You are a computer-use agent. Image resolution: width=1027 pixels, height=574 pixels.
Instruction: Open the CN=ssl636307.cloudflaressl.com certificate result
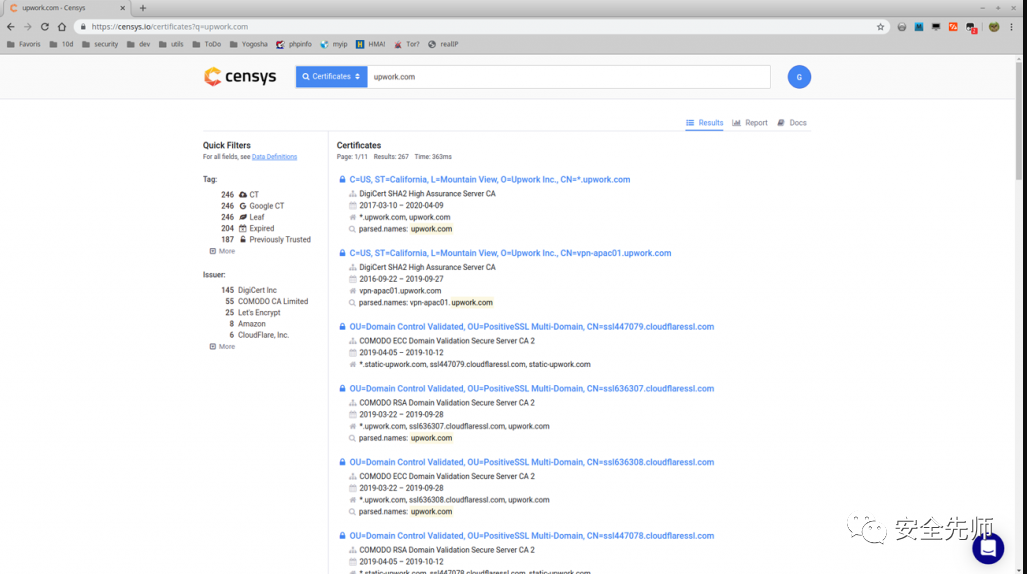click(532, 389)
